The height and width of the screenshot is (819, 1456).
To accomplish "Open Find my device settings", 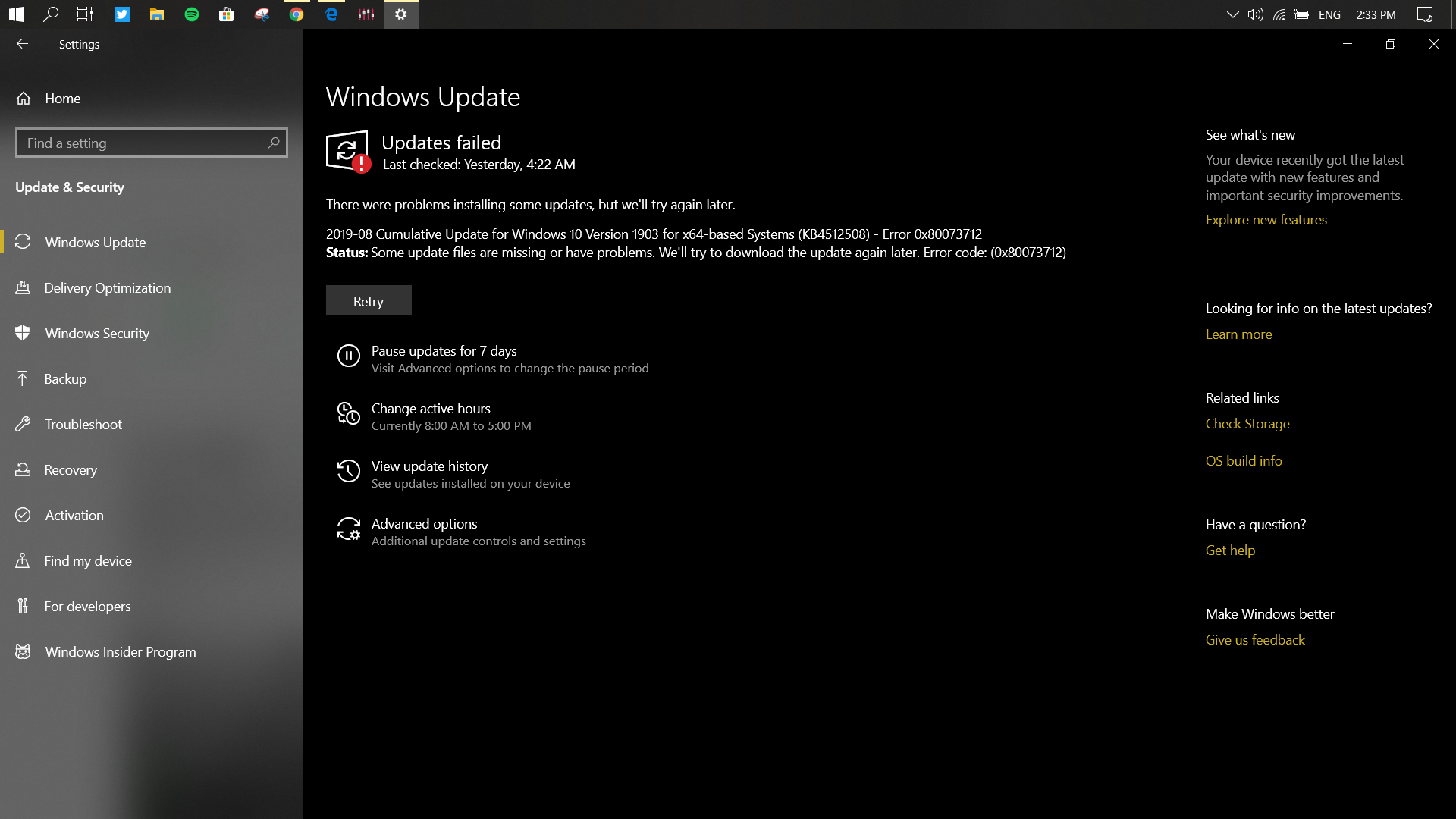I will (88, 560).
